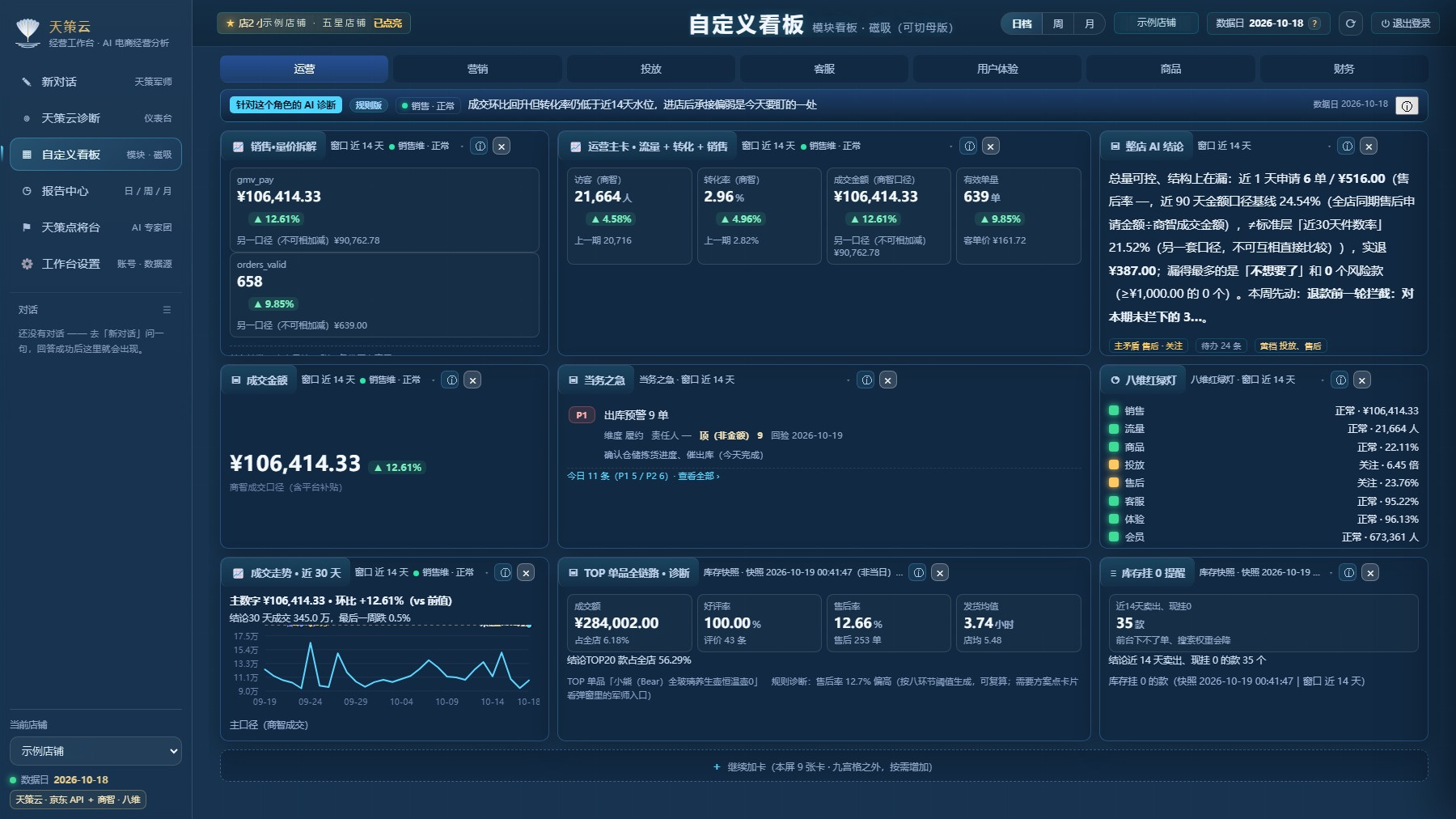The image size is (1456, 819).
Task: Click 继续加卡 to add a card
Action: [823, 766]
